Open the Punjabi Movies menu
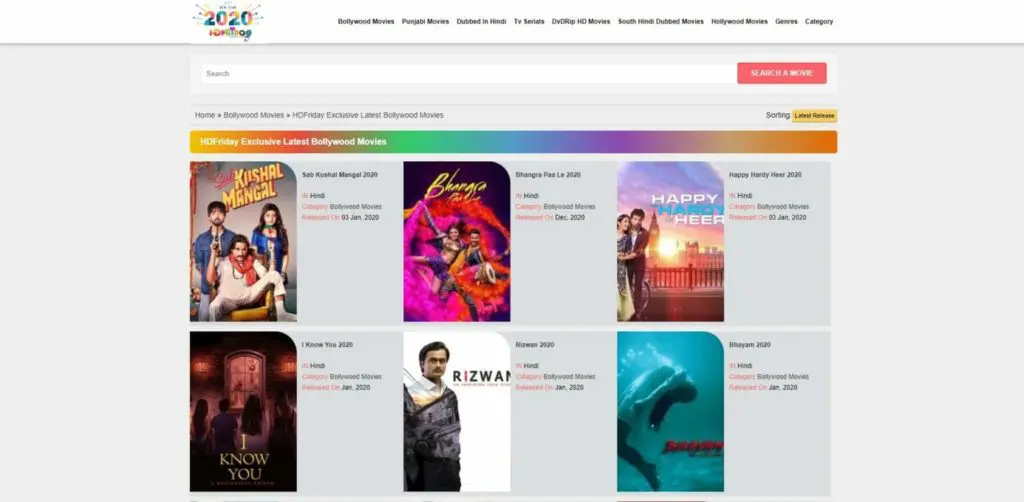 click(425, 22)
